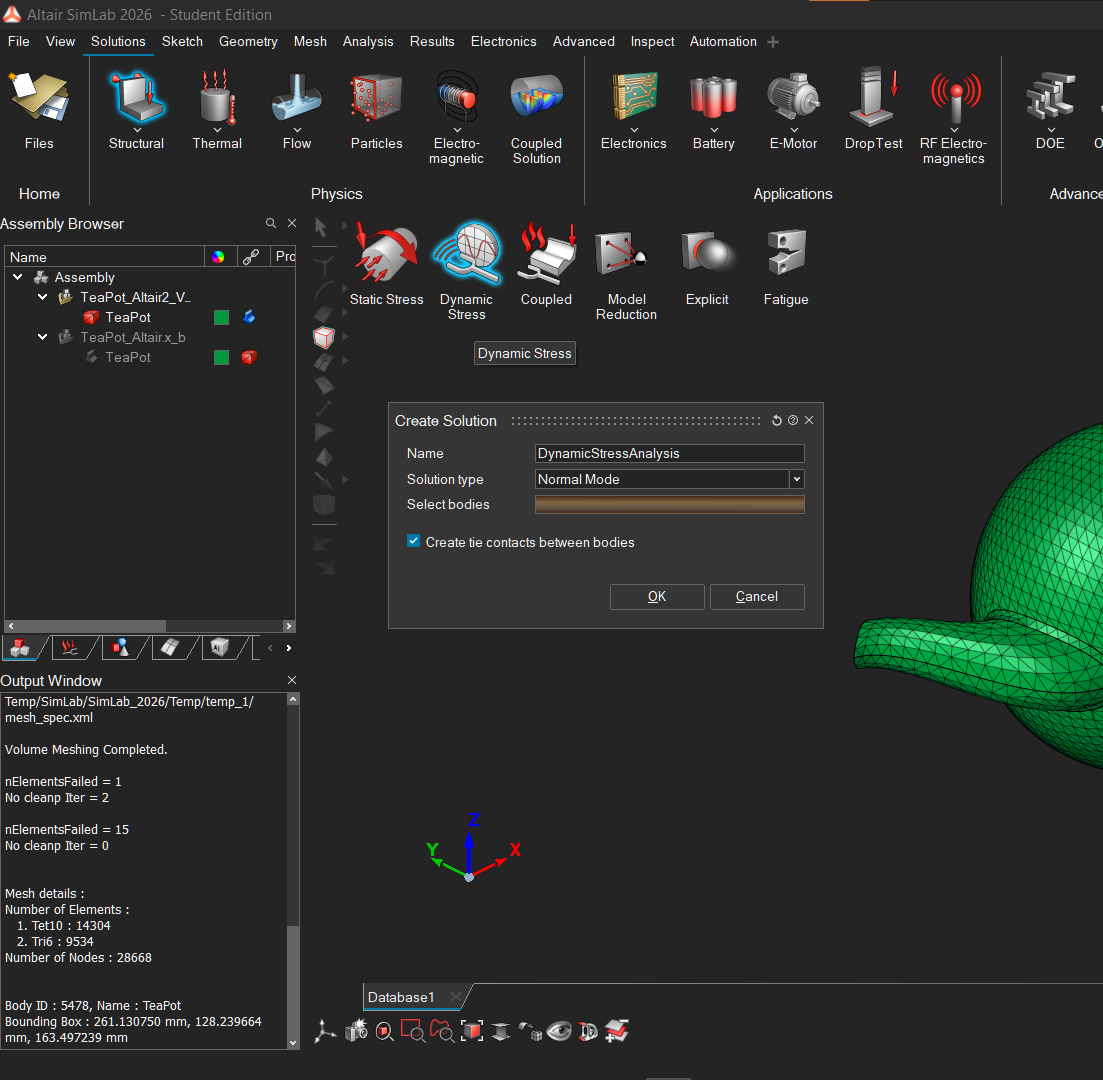The image size is (1103, 1080).
Task: Close the Output Window panel
Action: pos(292,680)
